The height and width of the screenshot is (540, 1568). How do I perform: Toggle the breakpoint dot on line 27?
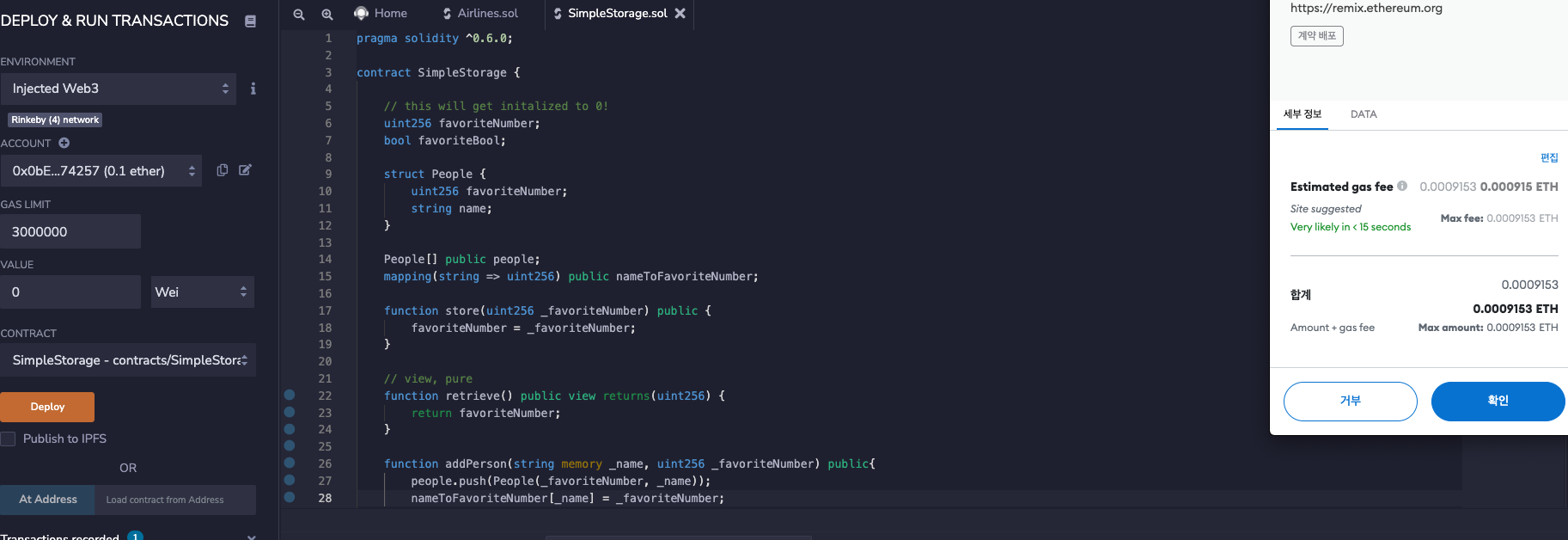(290, 480)
